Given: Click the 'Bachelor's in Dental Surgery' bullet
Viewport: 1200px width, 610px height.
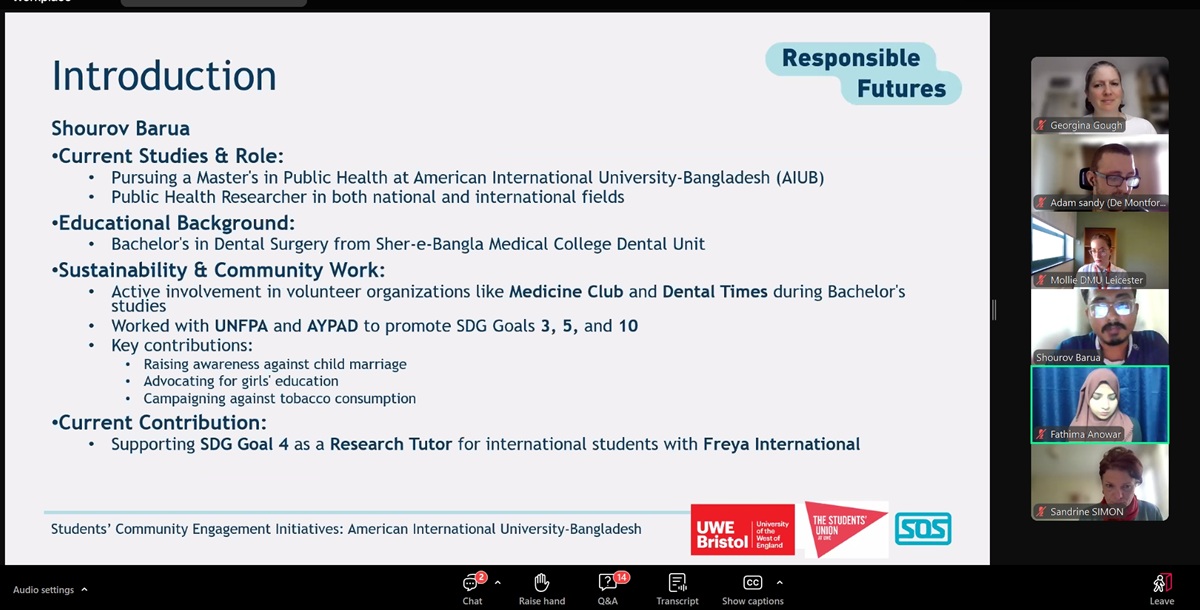Looking at the screenshot, I should pyautogui.click(x=408, y=244).
